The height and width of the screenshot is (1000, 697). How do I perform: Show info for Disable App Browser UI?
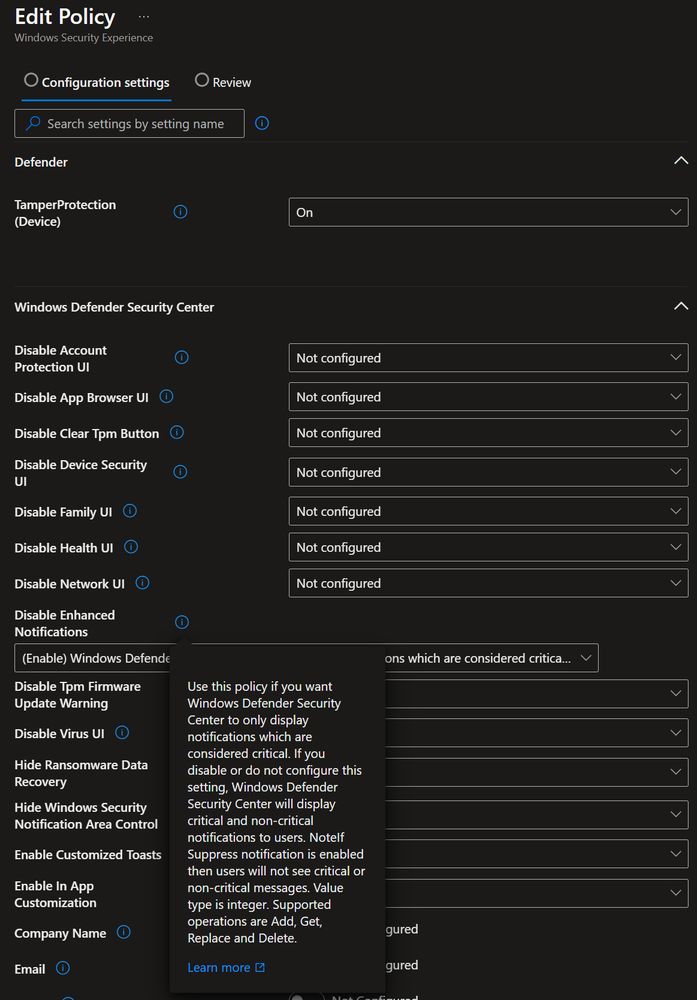(x=166, y=397)
